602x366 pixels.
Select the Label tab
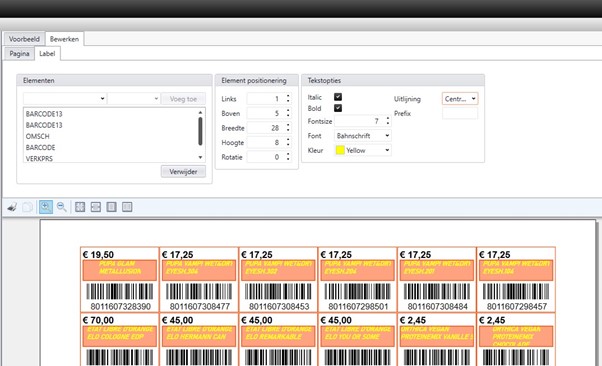coord(47,53)
